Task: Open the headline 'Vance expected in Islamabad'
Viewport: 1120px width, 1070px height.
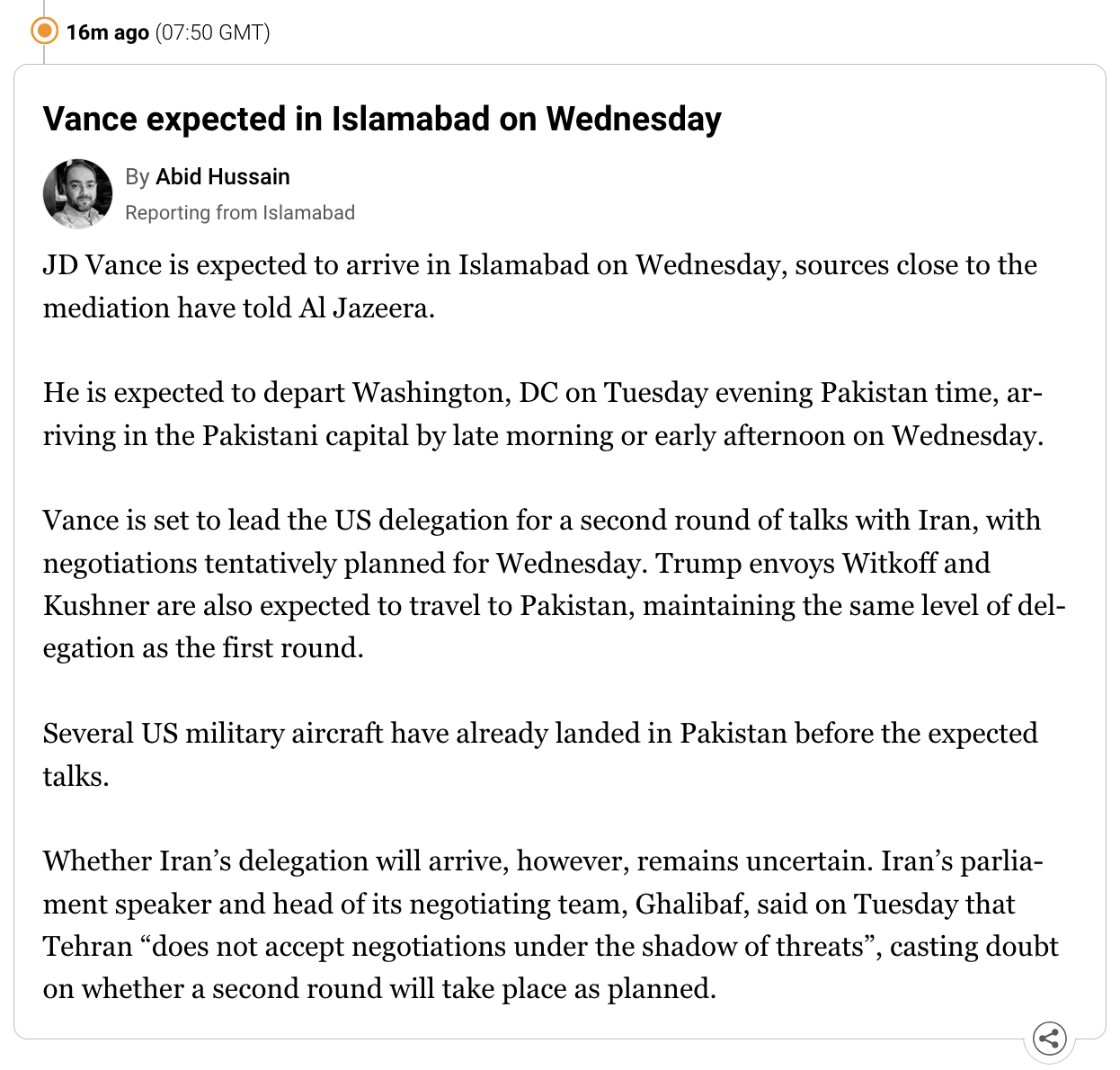Action: tap(382, 120)
